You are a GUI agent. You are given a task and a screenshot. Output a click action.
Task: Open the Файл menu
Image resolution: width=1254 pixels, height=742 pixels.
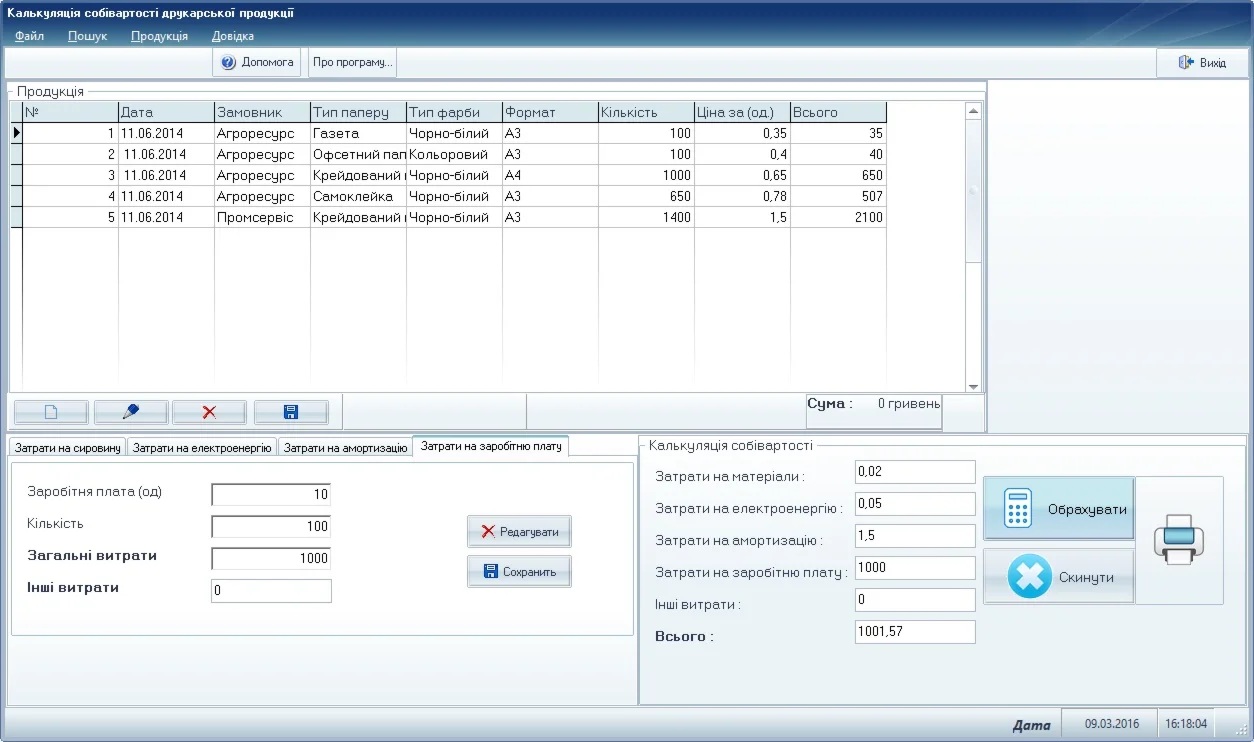pyautogui.click(x=30, y=36)
